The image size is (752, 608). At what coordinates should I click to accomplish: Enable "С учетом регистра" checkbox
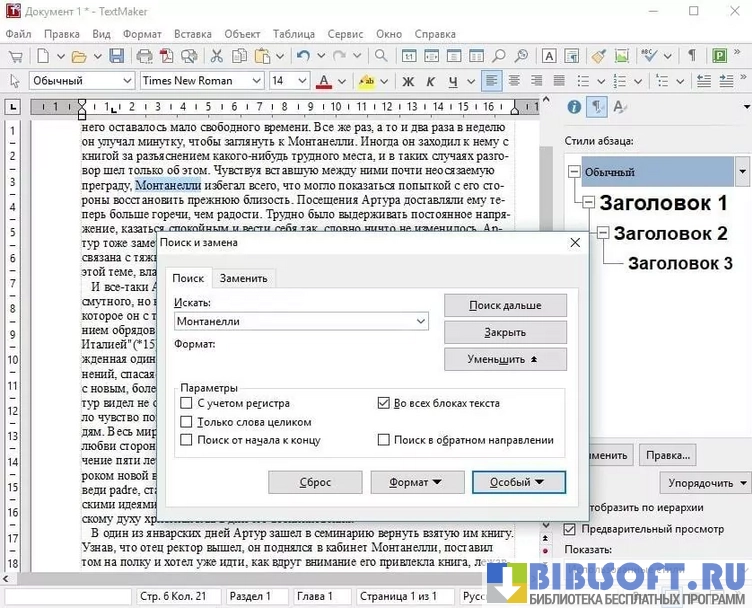click(x=186, y=403)
